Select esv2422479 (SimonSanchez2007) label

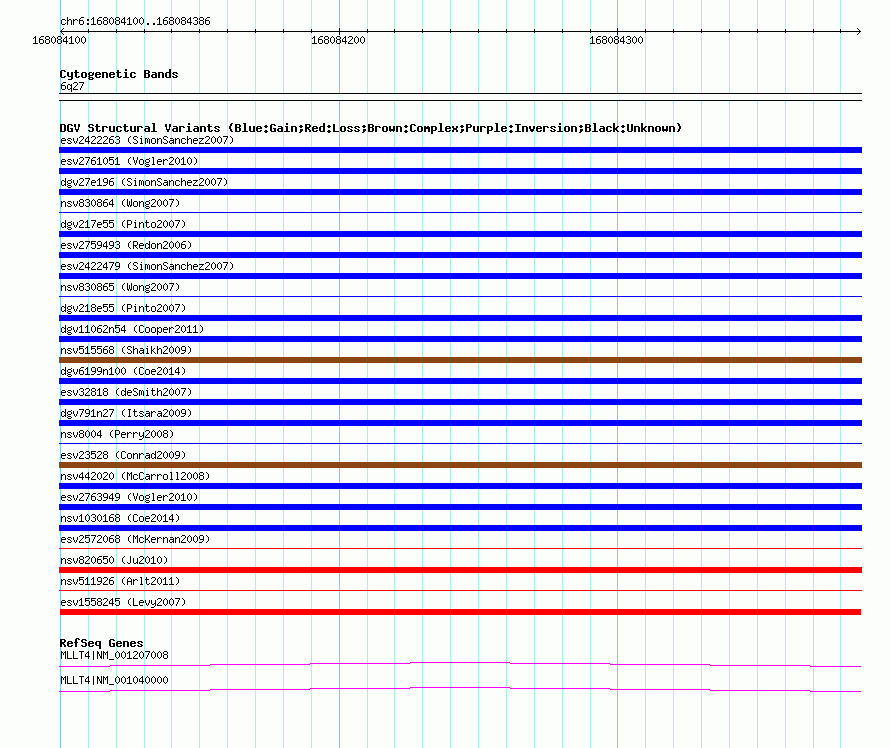click(147, 266)
